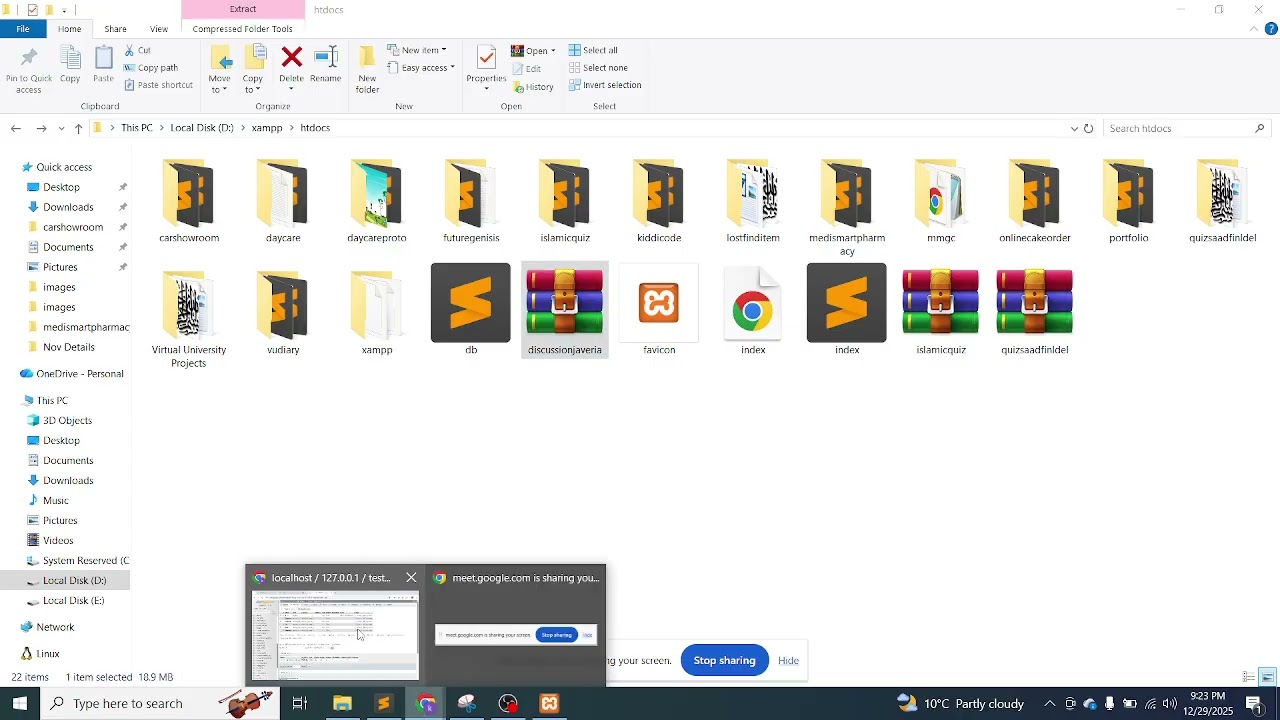
Task: Click the Hide link in sharing bar
Action: [x=788, y=660]
